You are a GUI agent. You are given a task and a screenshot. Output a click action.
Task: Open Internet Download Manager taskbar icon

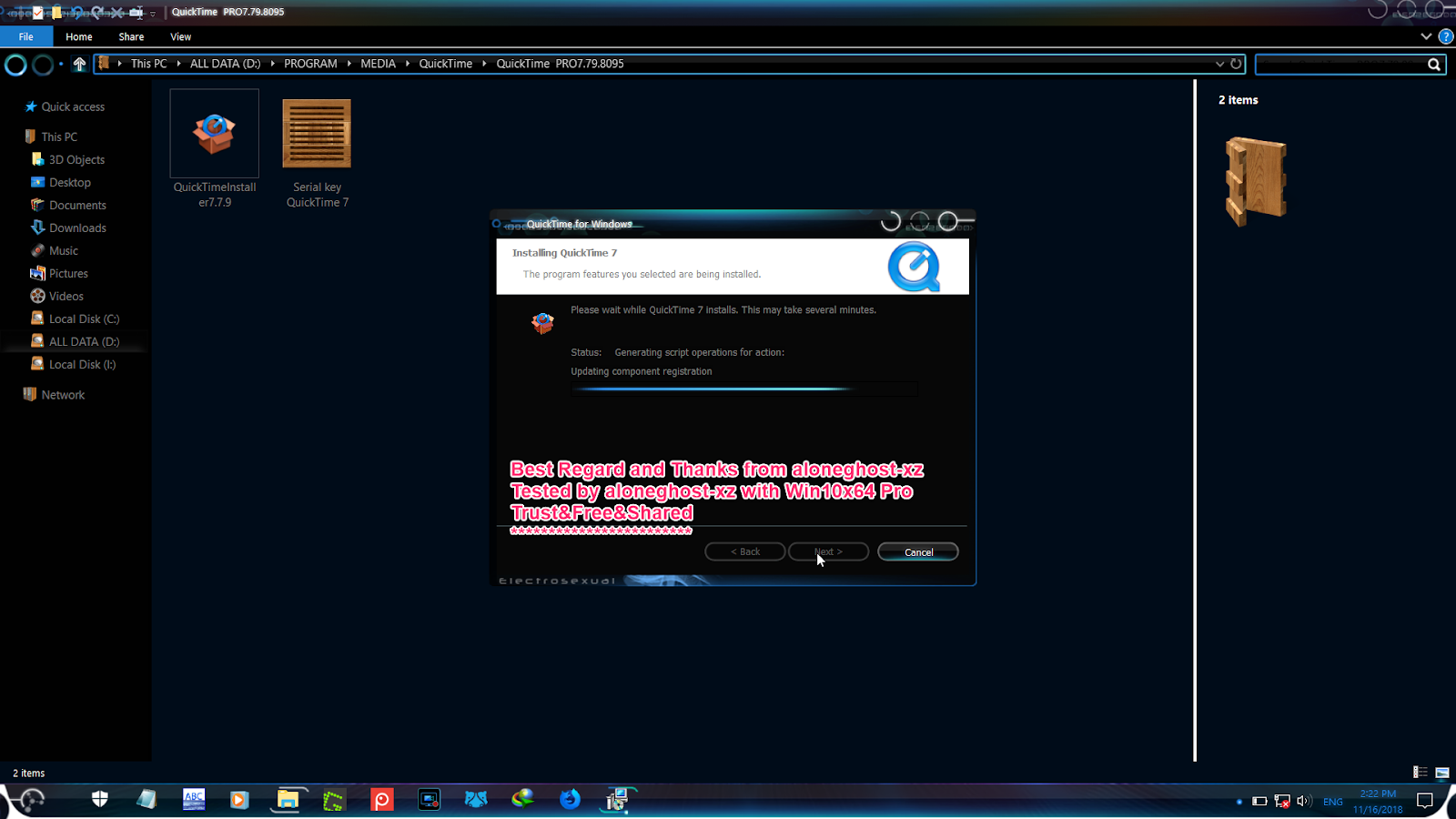(523, 799)
